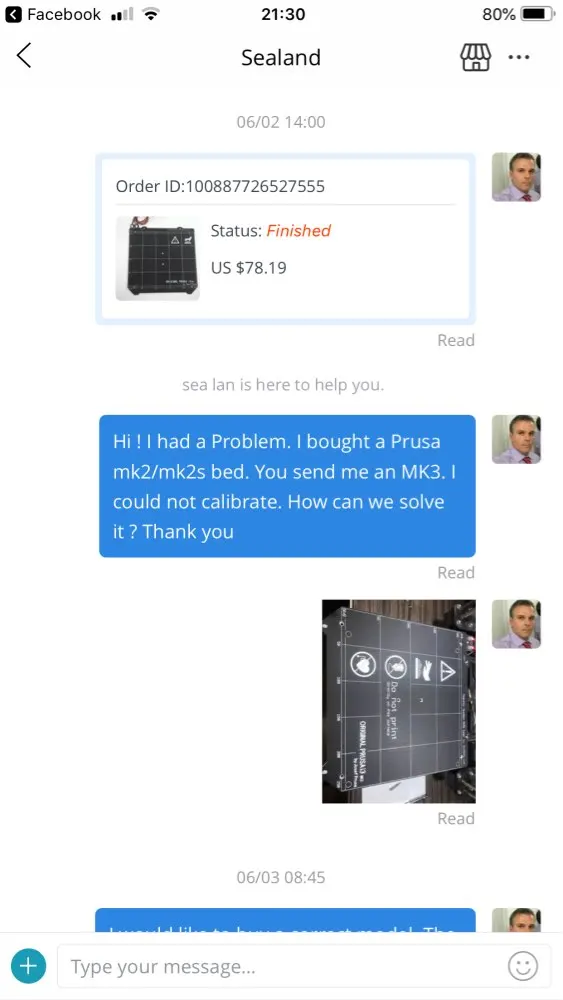The image size is (563, 1000).
Task: Tap the avatar beside the Prusa problem message
Action: pos(516,439)
